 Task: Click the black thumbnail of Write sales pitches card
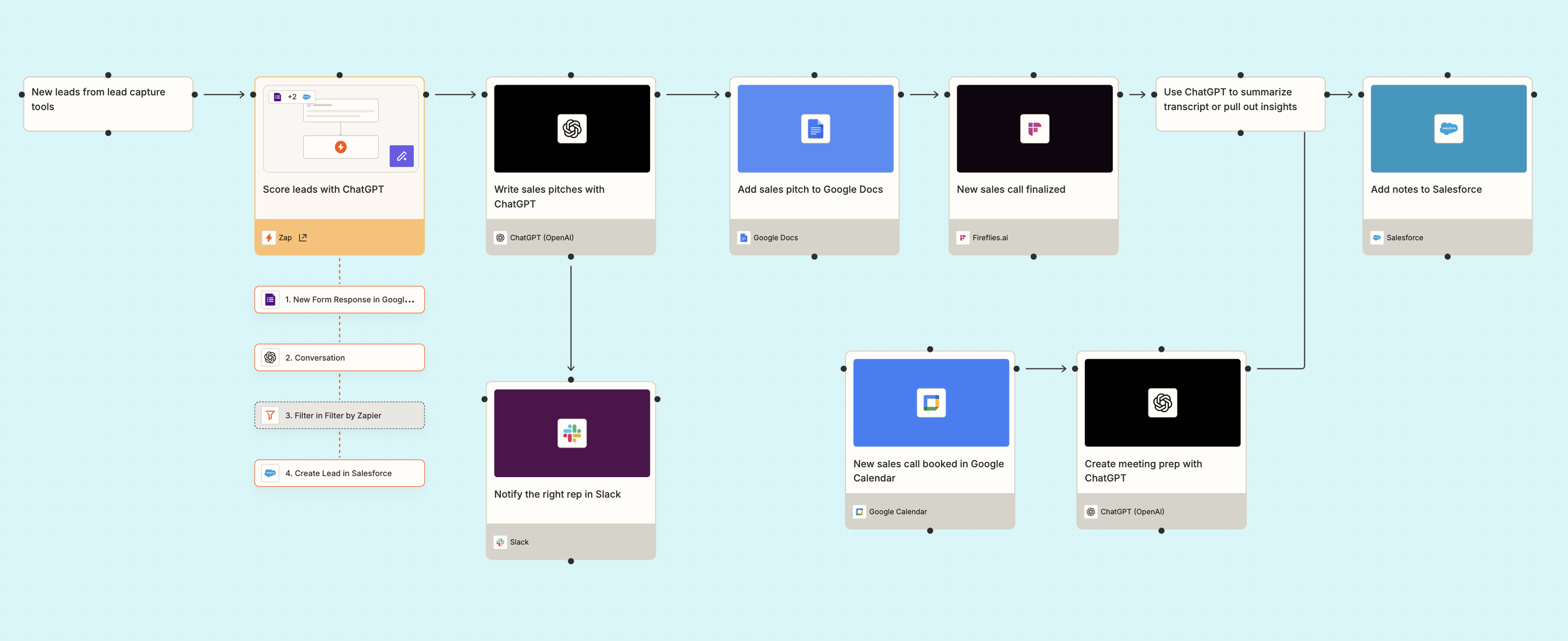click(x=572, y=128)
